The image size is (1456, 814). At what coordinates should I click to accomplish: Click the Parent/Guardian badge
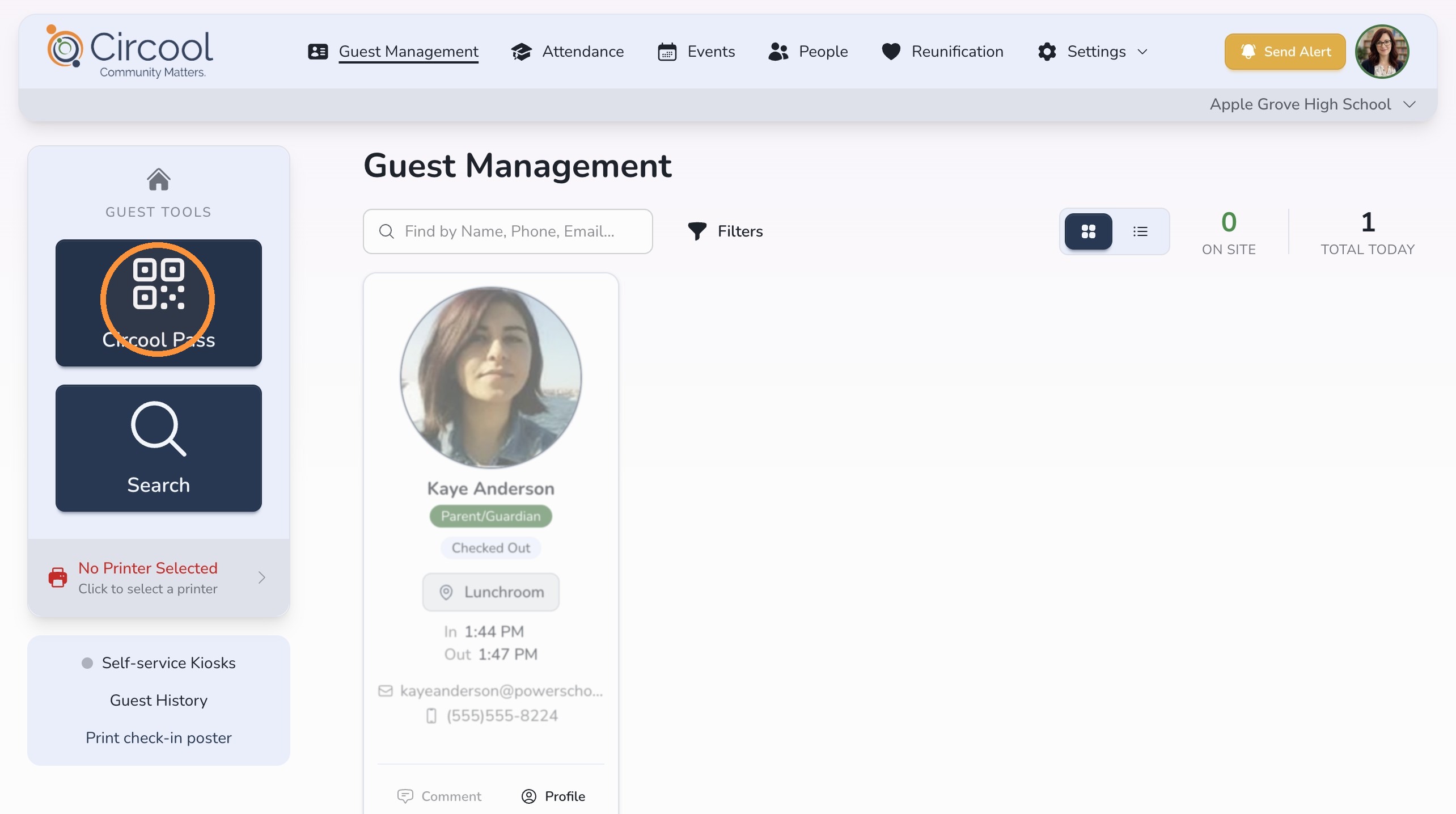(x=491, y=516)
